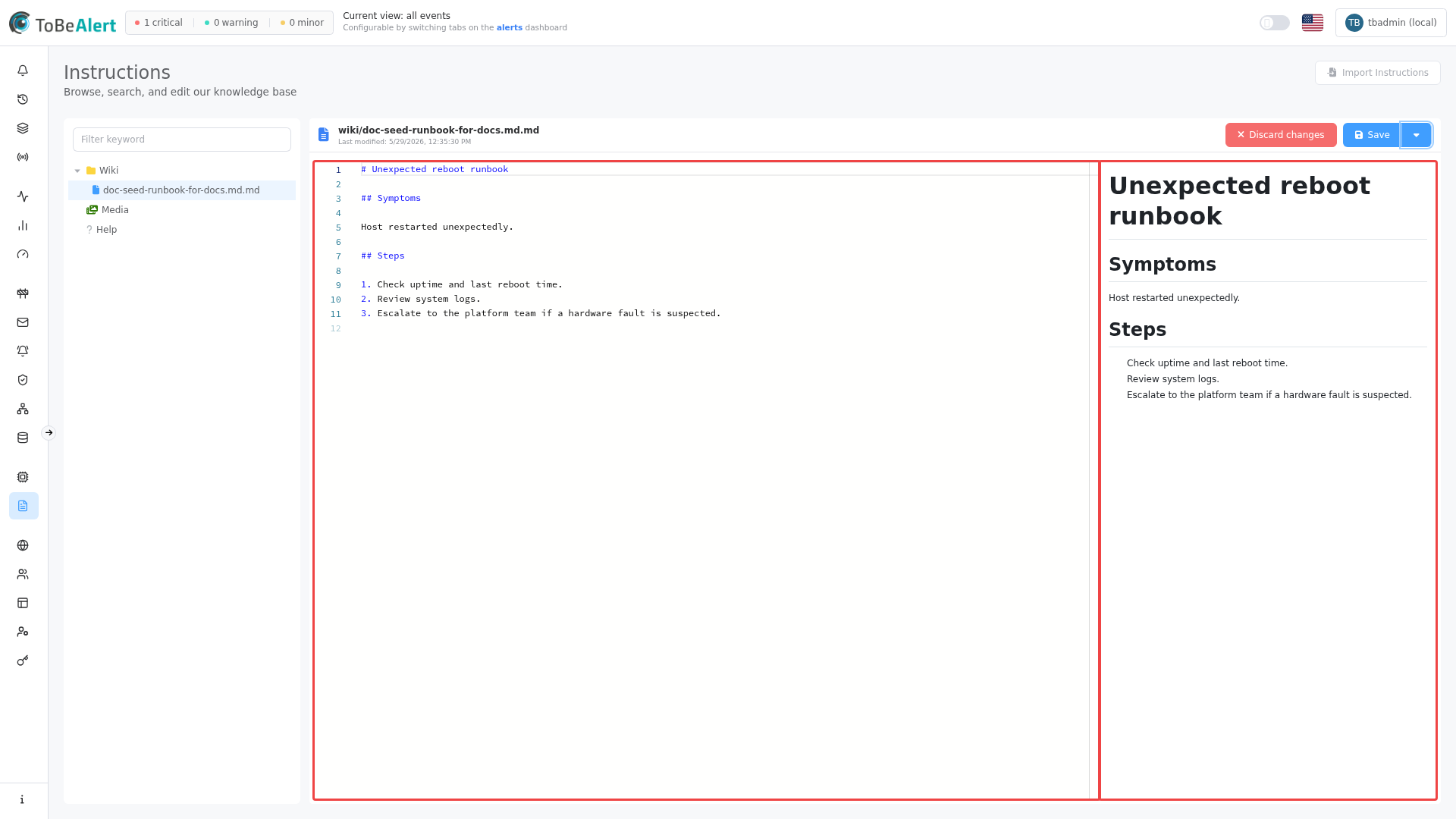Click Import Instructions button
The image size is (1456, 819).
(1377, 73)
